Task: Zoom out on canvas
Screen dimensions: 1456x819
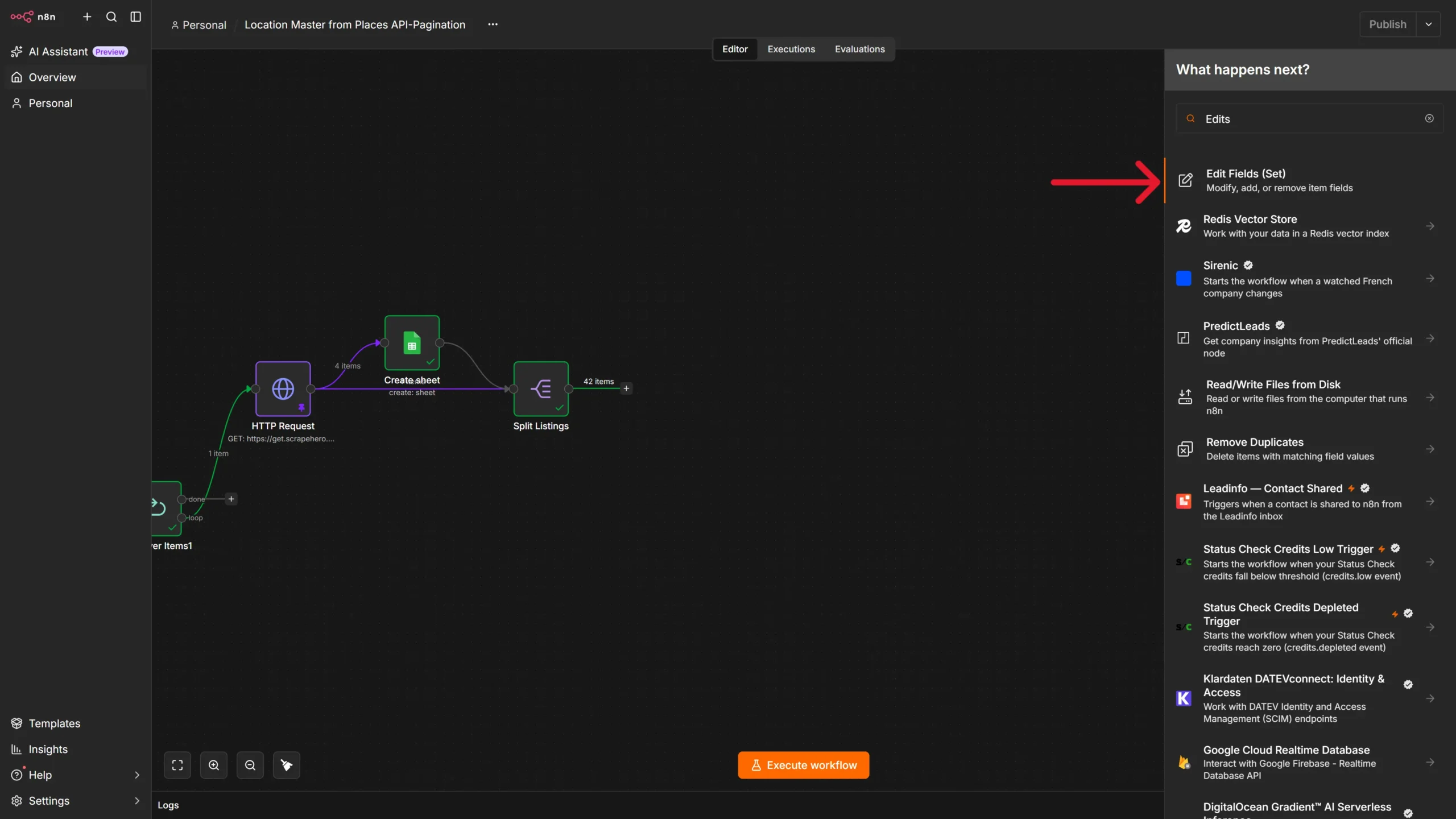Action: pyautogui.click(x=250, y=765)
